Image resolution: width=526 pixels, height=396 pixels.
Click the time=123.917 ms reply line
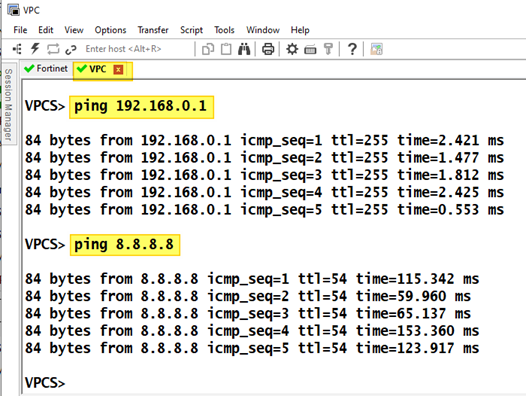252,348
